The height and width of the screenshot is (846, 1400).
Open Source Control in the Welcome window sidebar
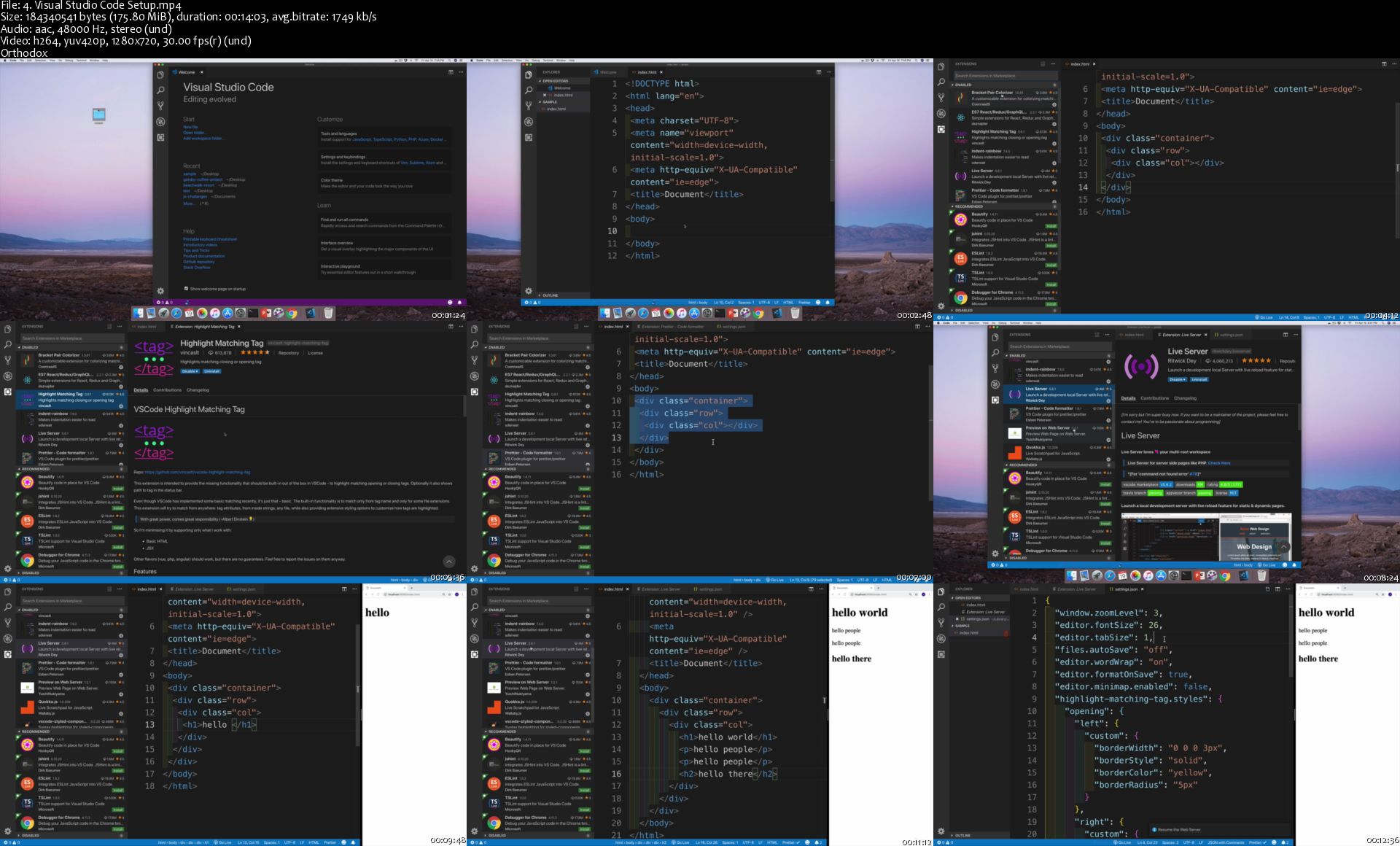click(160, 106)
